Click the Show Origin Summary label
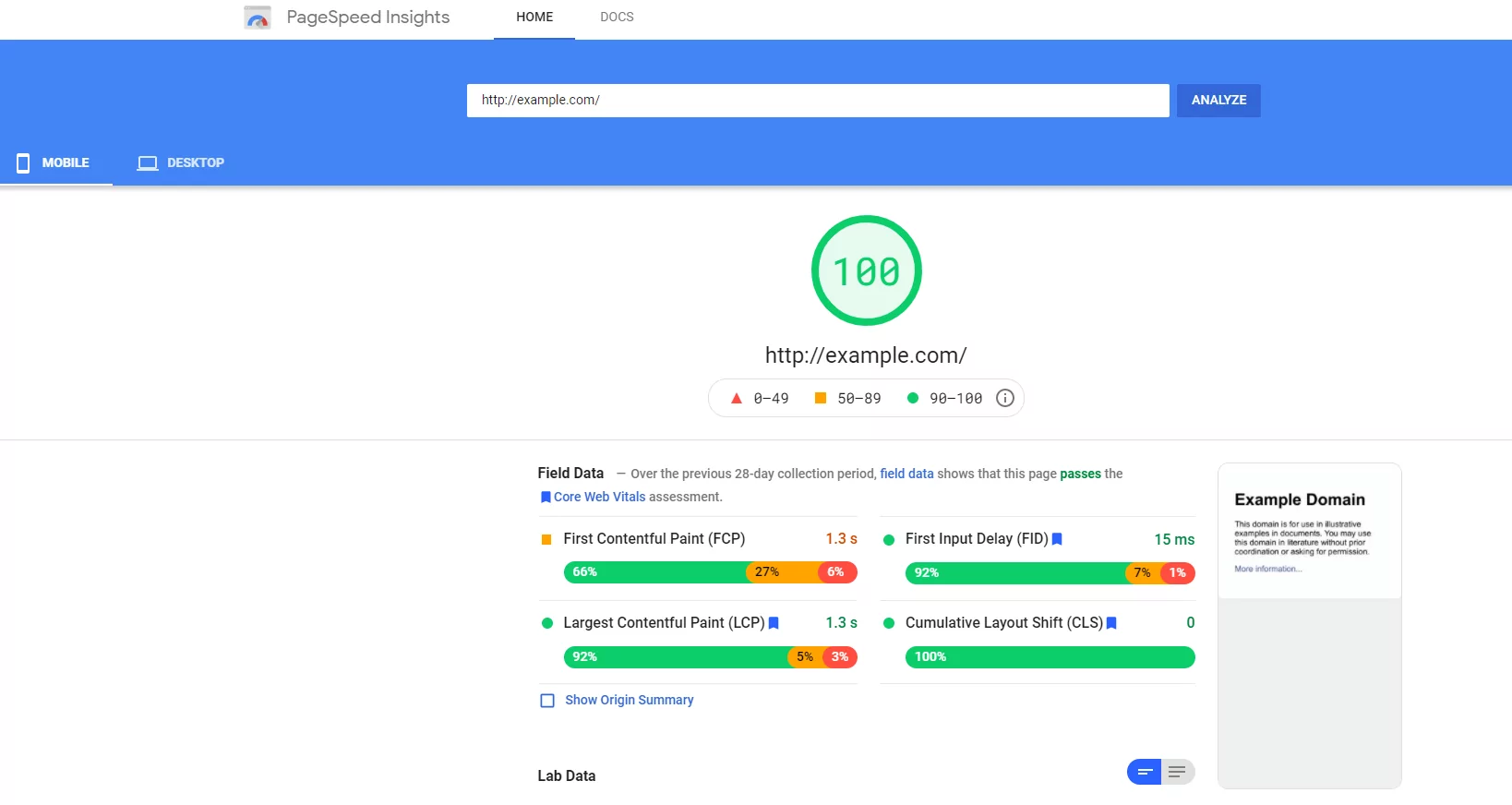Screen dimensions: 1512x805 [x=630, y=701]
